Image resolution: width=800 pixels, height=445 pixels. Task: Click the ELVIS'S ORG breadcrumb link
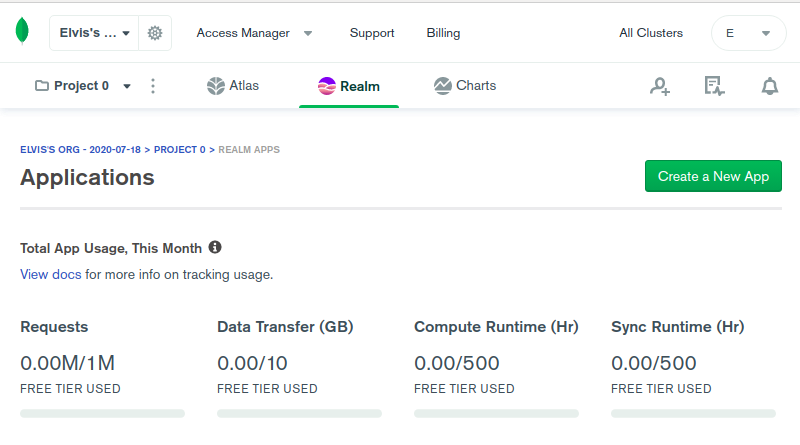pos(80,150)
